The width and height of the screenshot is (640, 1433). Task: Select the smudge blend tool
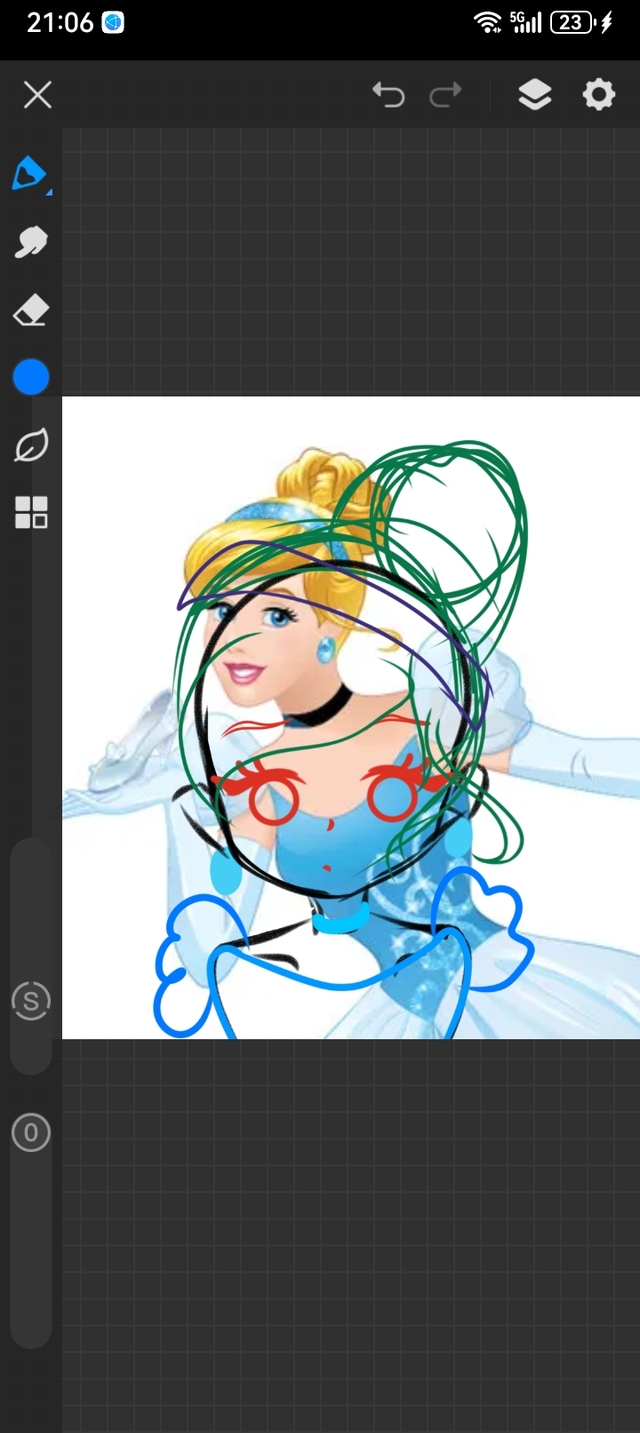click(x=31, y=242)
